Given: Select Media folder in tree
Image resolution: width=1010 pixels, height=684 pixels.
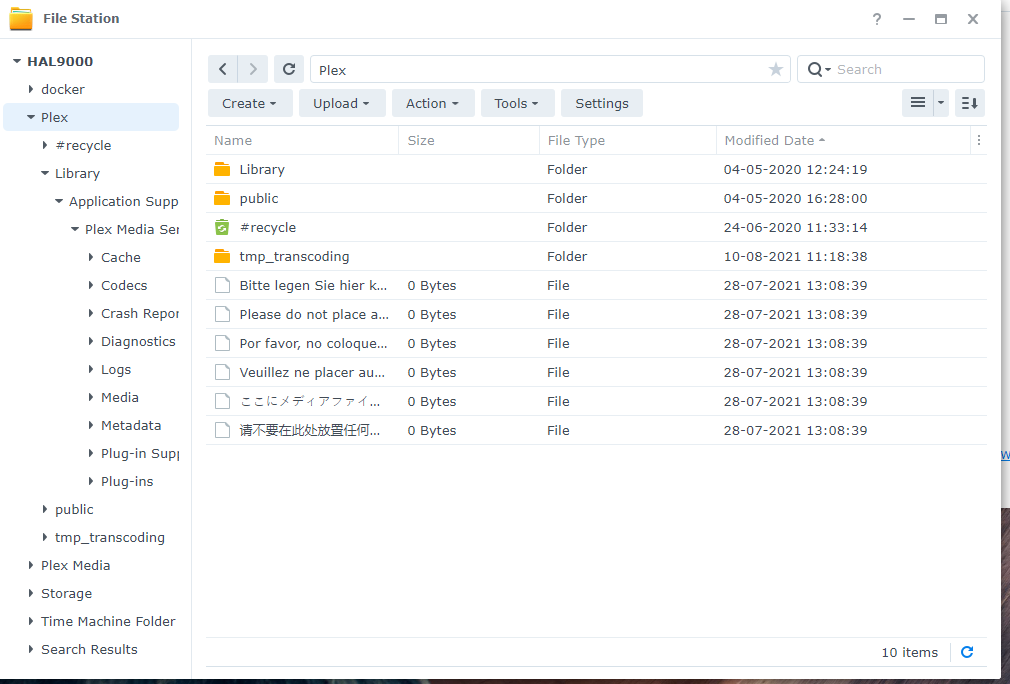Looking at the screenshot, I should 120,397.
